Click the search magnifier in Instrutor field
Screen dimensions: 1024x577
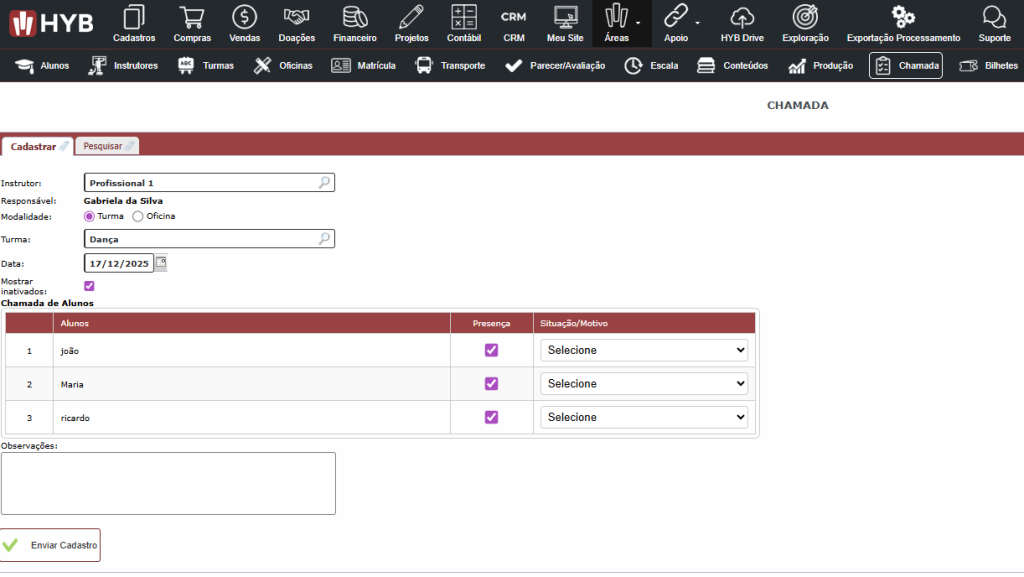324,183
